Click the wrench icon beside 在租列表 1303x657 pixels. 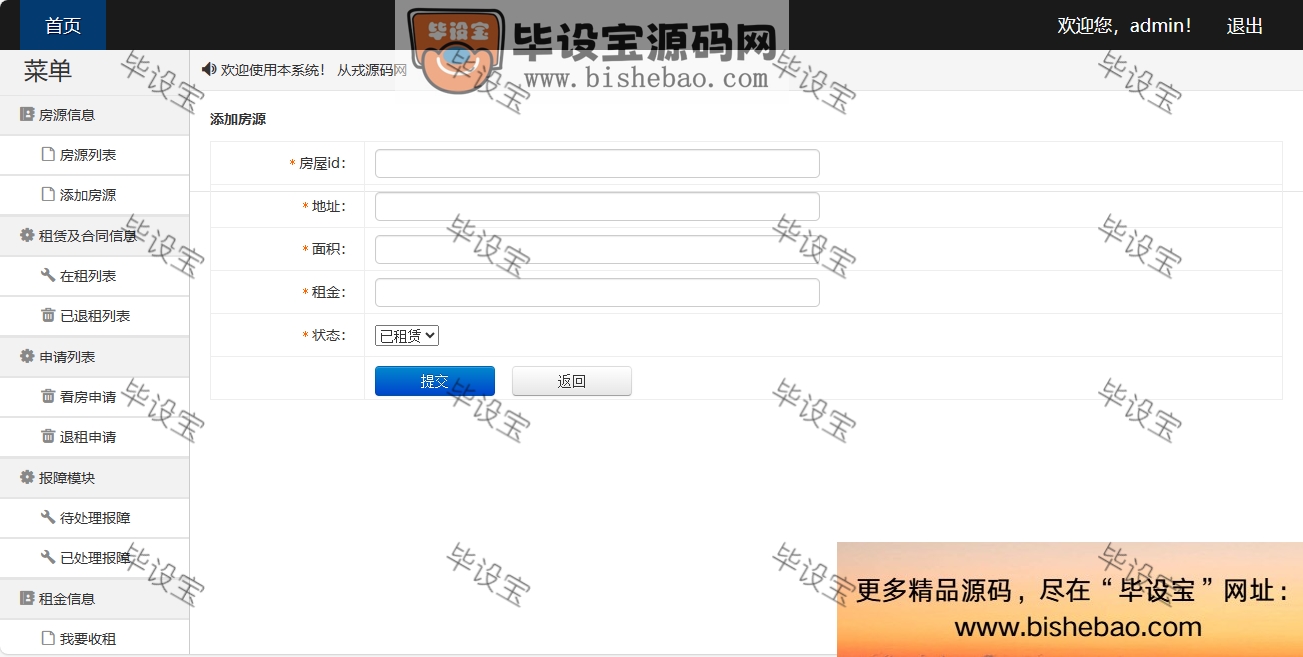47,276
